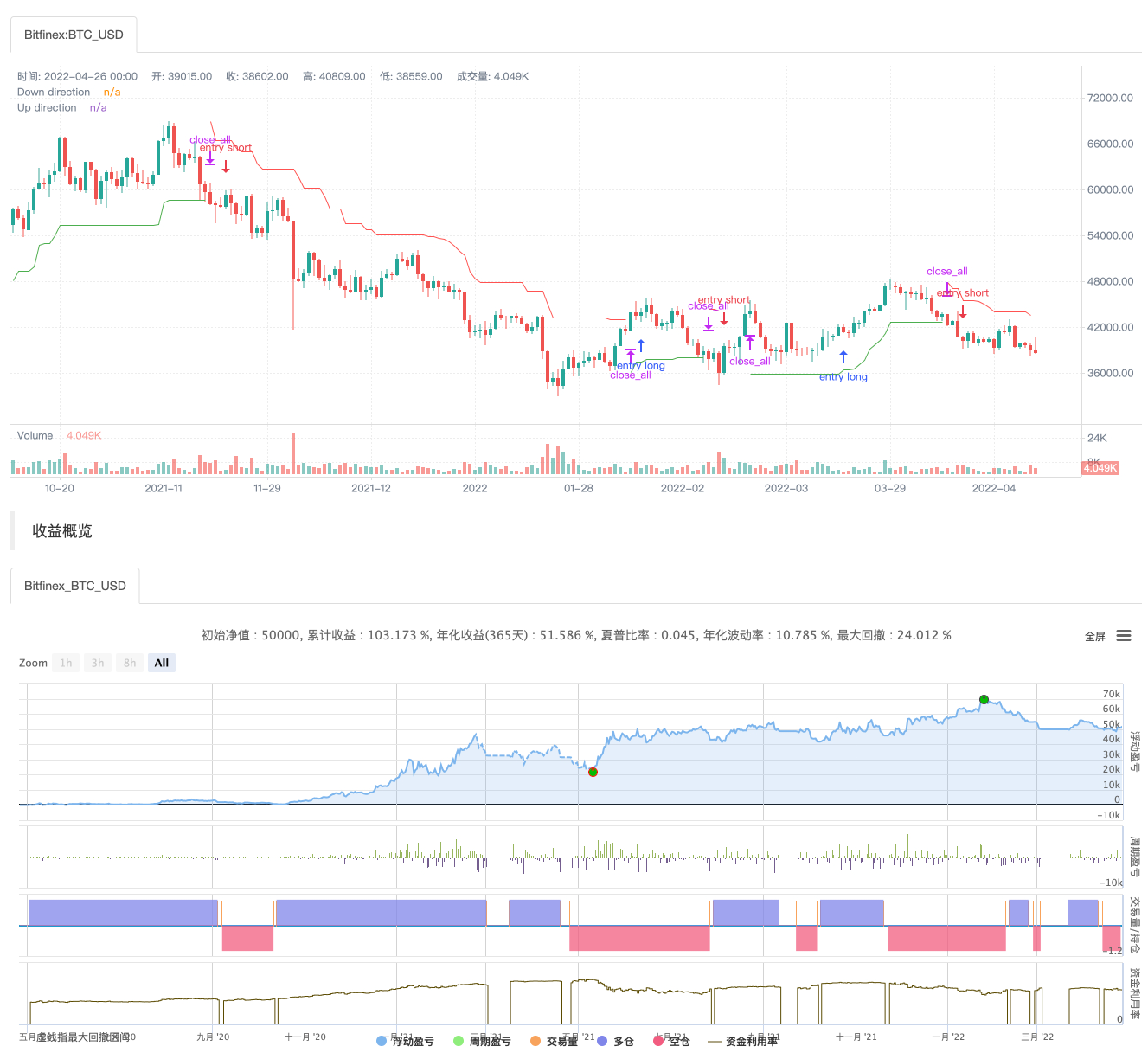Screen dimensions: 1148x1059
Task: Click the blue entry long arrow near 03-29
Action: (843, 356)
